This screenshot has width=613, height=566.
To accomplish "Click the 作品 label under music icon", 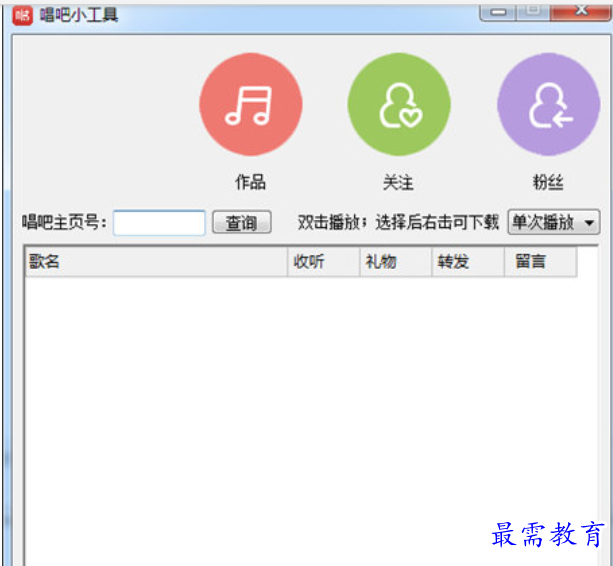I will 251,182.
